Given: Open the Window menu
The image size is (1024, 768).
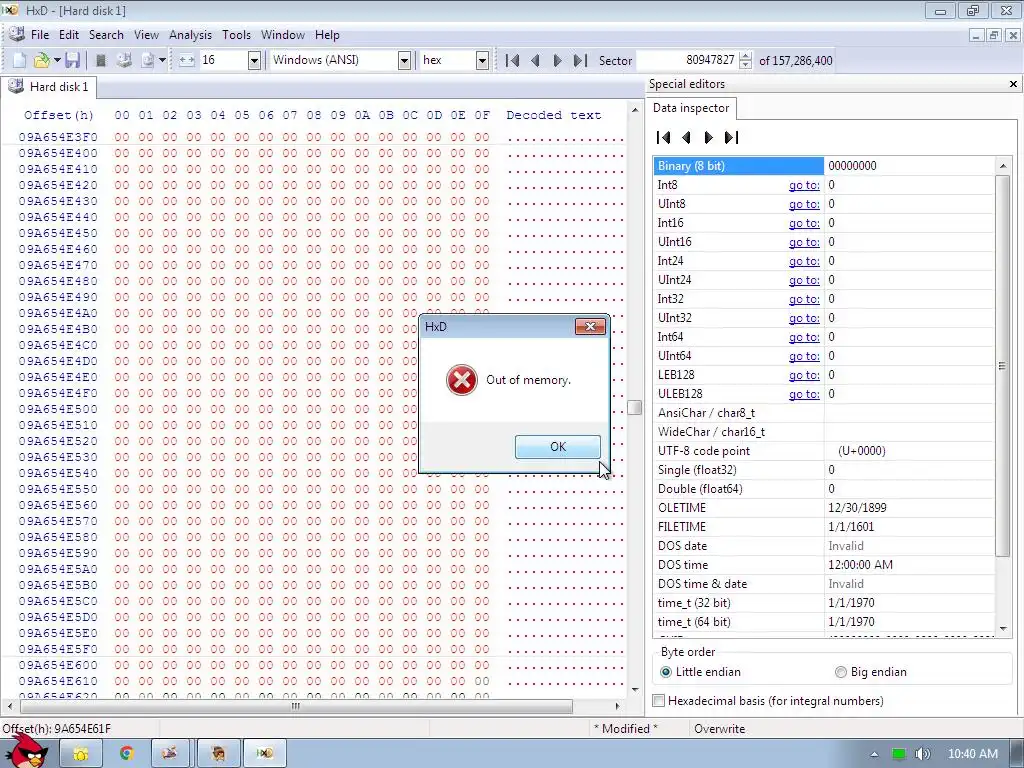Looking at the screenshot, I should coord(283,35).
